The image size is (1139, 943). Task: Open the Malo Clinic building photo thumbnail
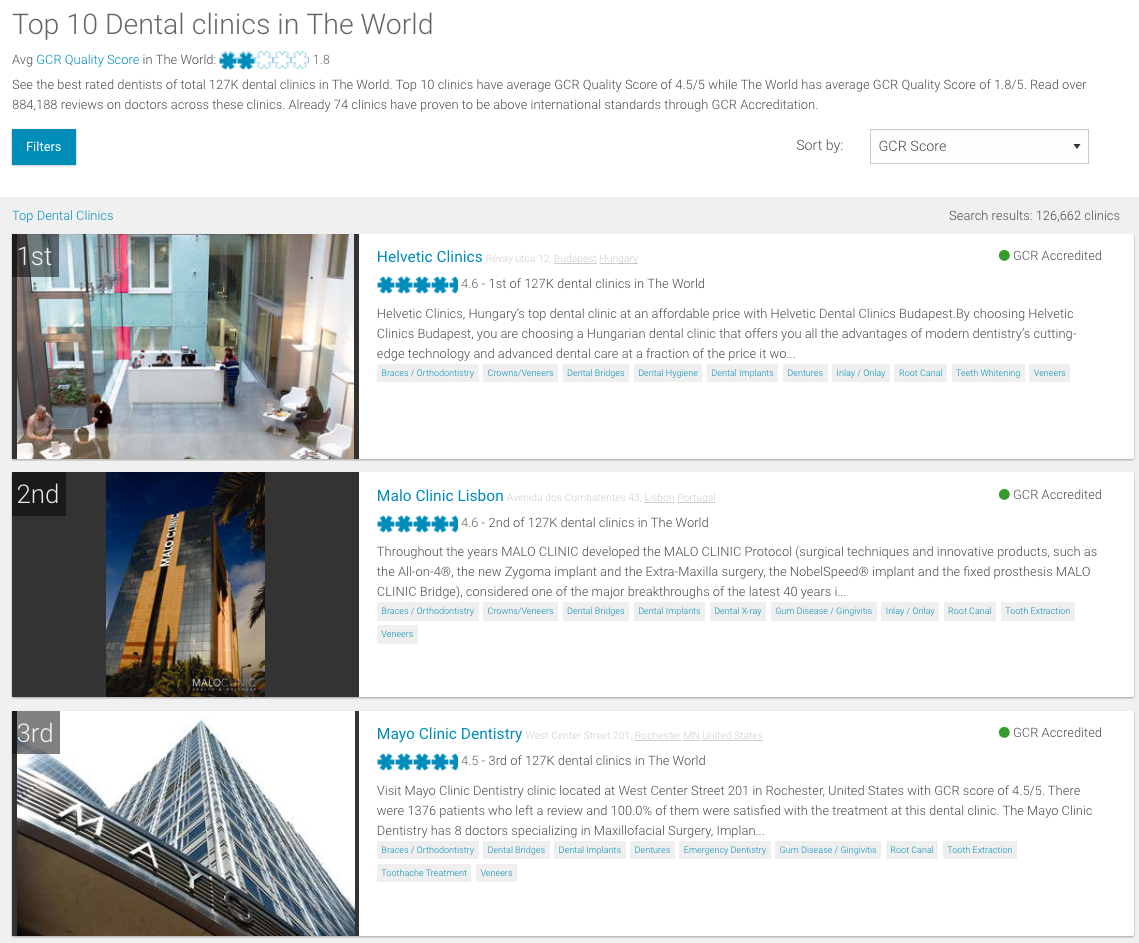185,585
